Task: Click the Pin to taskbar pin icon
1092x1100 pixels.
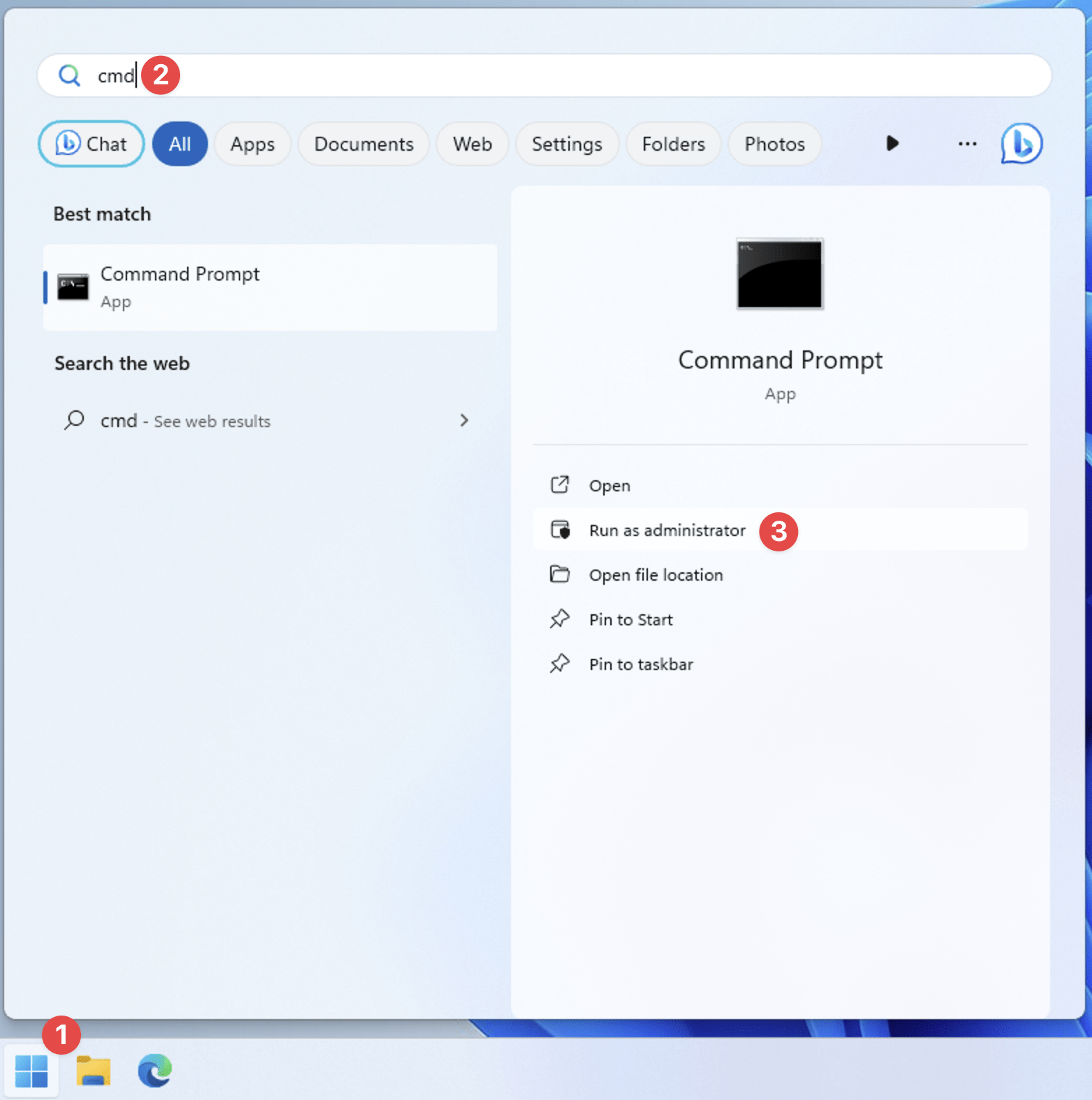Action: tap(560, 664)
